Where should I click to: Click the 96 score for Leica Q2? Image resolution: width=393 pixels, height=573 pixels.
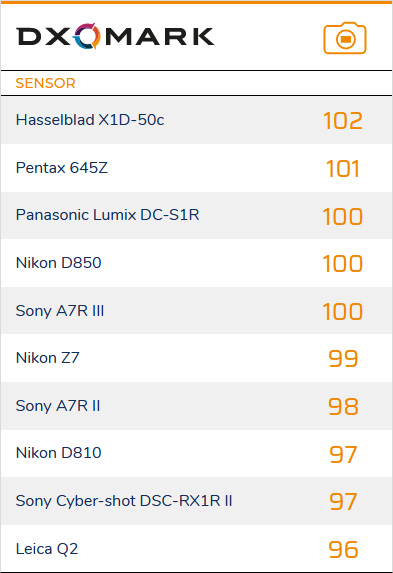343,550
